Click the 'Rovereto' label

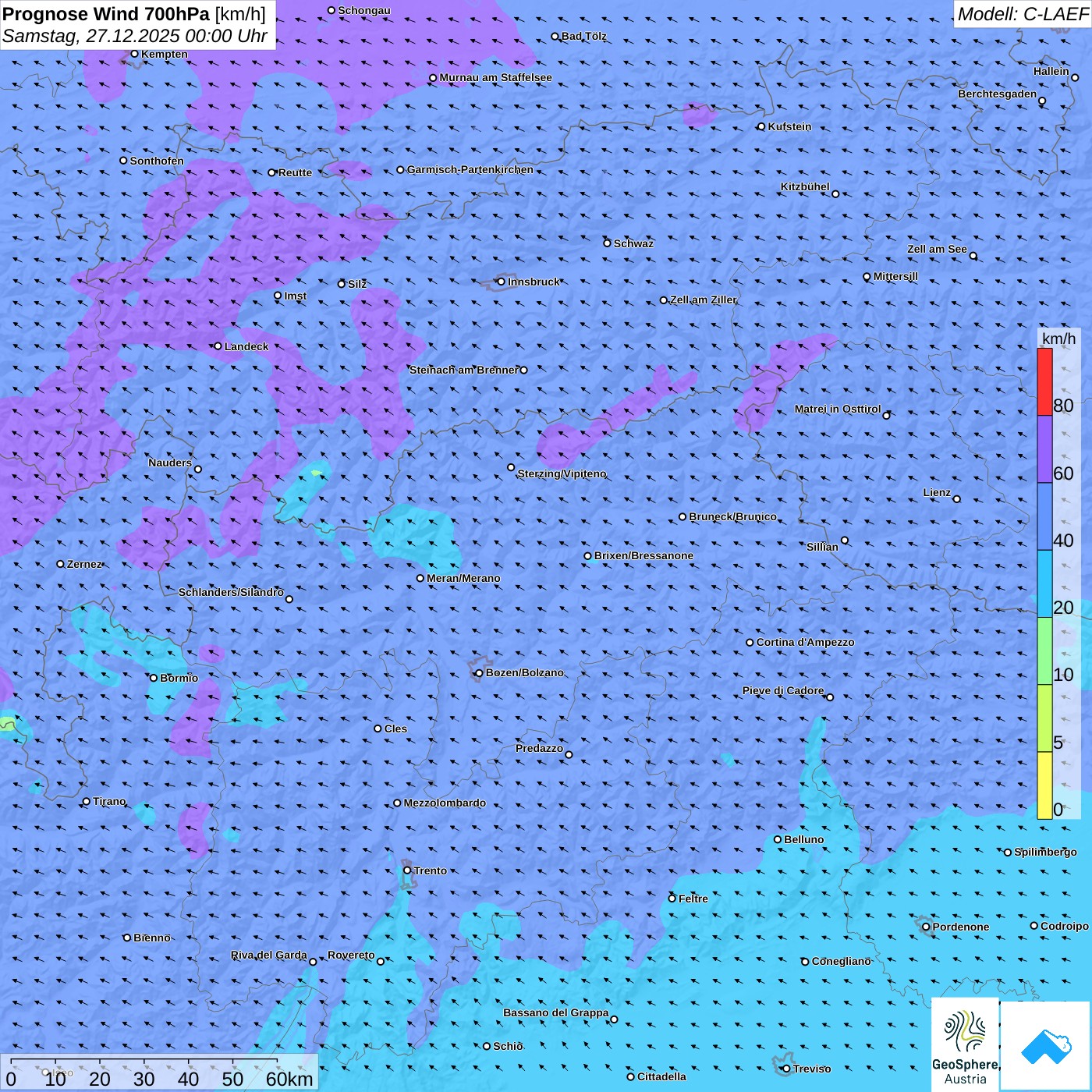pos(351,955)
